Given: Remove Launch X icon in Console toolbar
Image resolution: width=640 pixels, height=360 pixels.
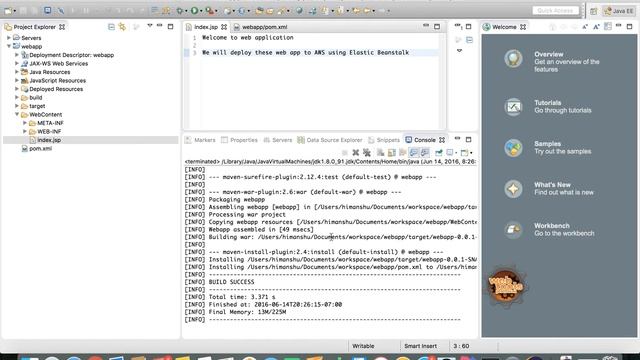Looking at the screenshot, I should (356, 153).
